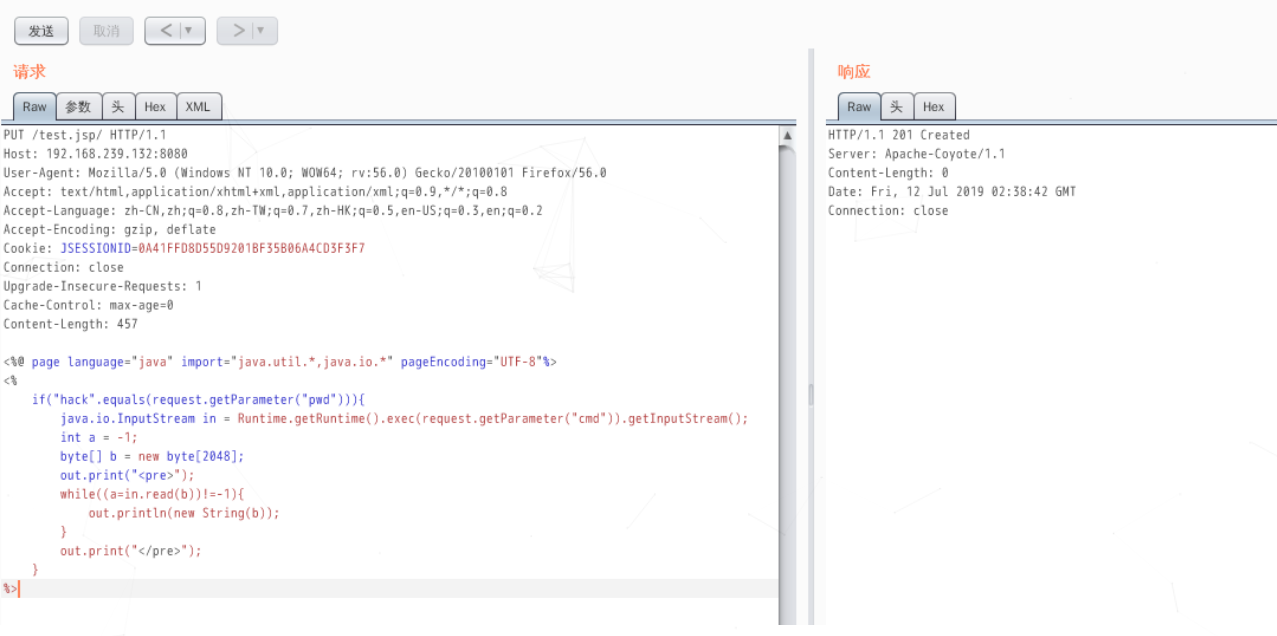Click the request scrollbar up arrow
Image resolution: width=1277 pixels, height=636 pixels.
(787, 135)
